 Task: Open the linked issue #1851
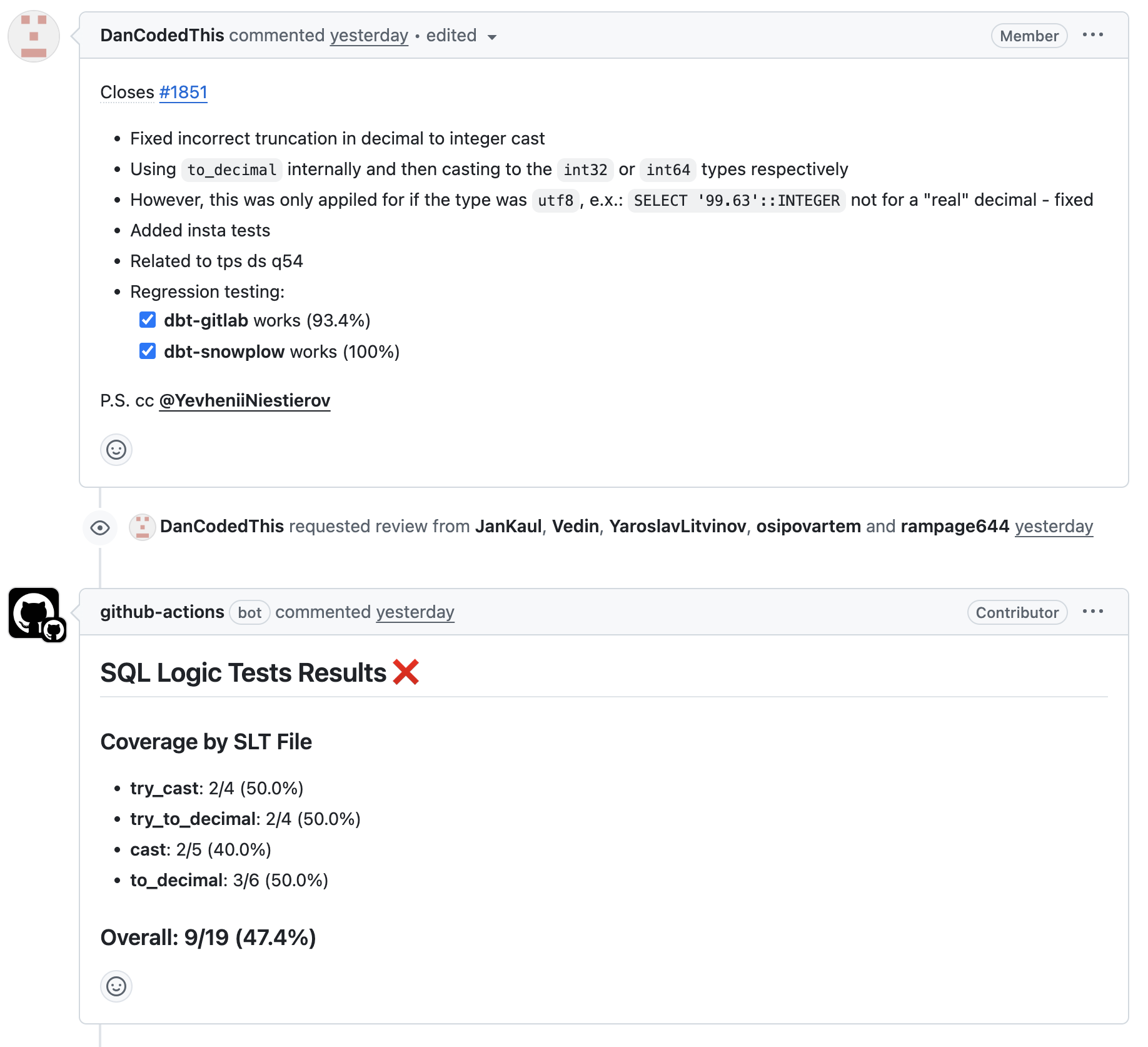pyautogui.click(x=183, y=93)
